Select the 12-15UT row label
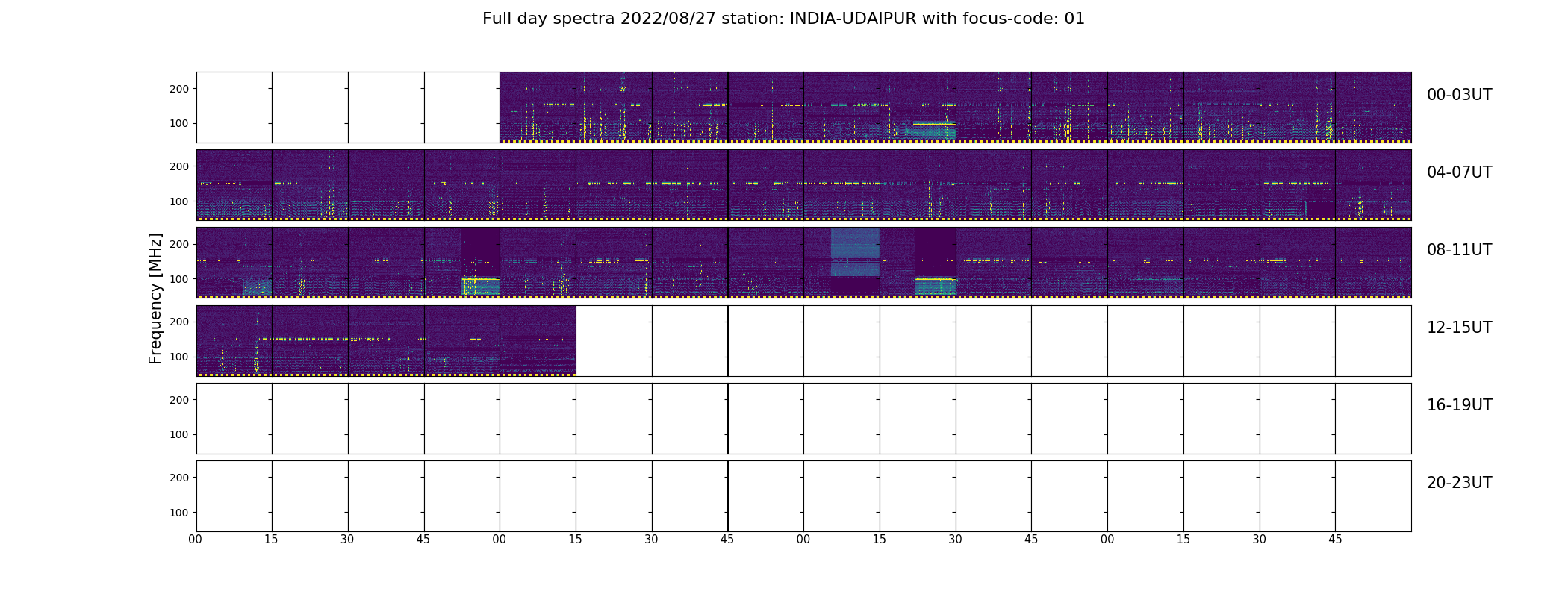1568x597 pixels. [x=1459, y=328]
